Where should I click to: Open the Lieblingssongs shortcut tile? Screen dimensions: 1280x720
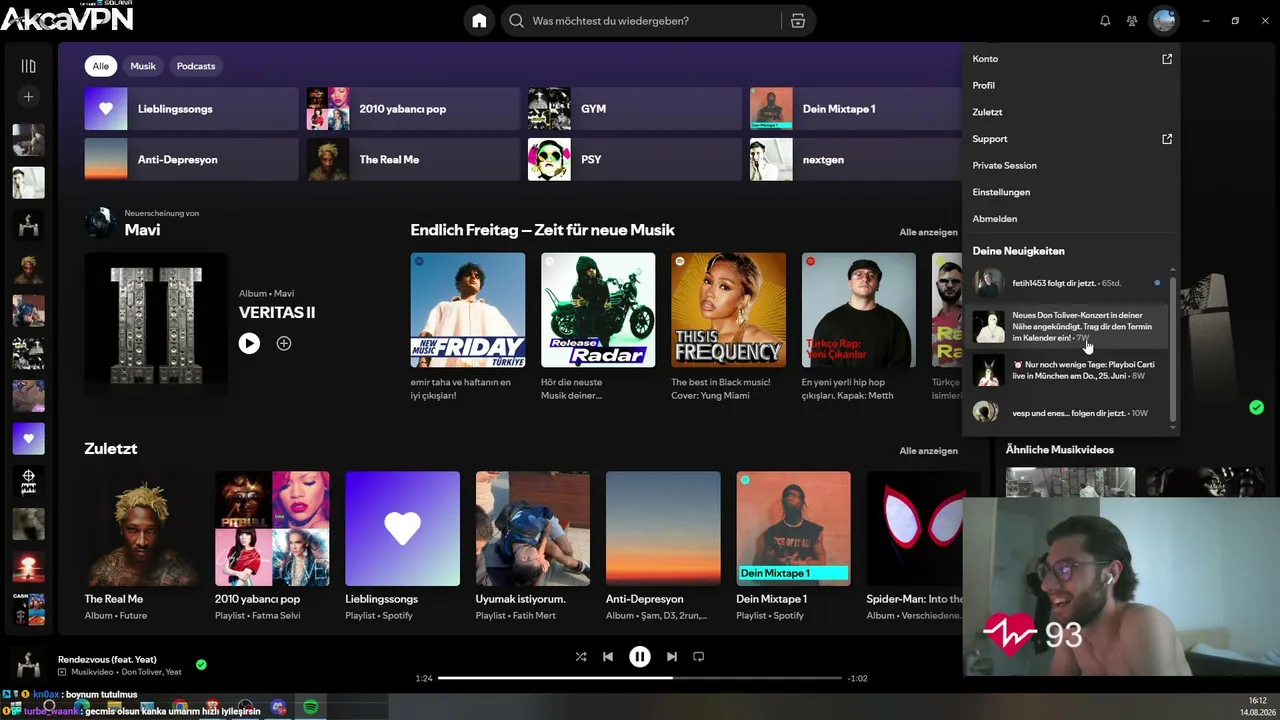click(191, 109)
